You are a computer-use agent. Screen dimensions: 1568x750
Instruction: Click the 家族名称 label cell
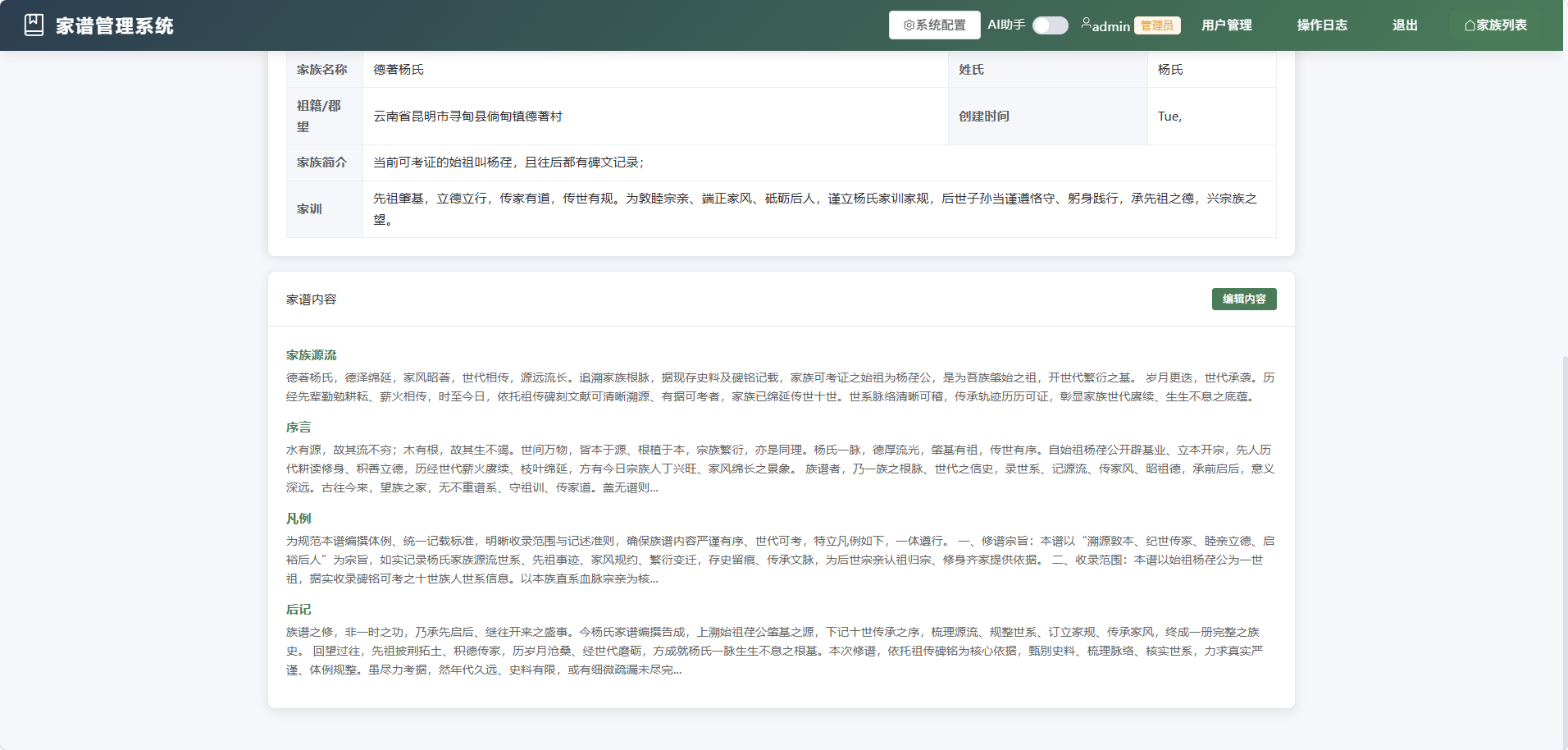click(325, 70)
